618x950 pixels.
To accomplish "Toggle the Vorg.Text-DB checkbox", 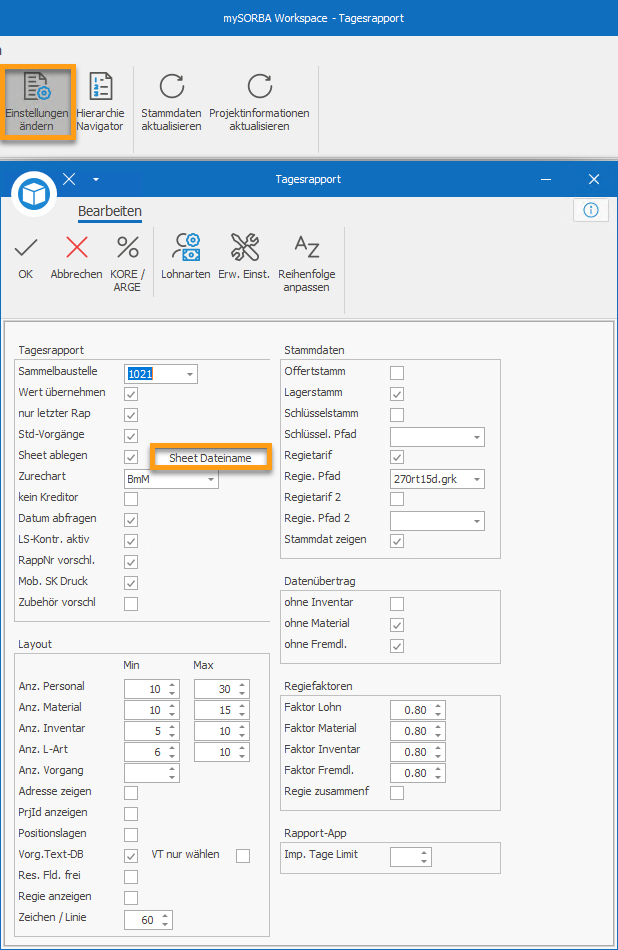I will tap(131, 855).
